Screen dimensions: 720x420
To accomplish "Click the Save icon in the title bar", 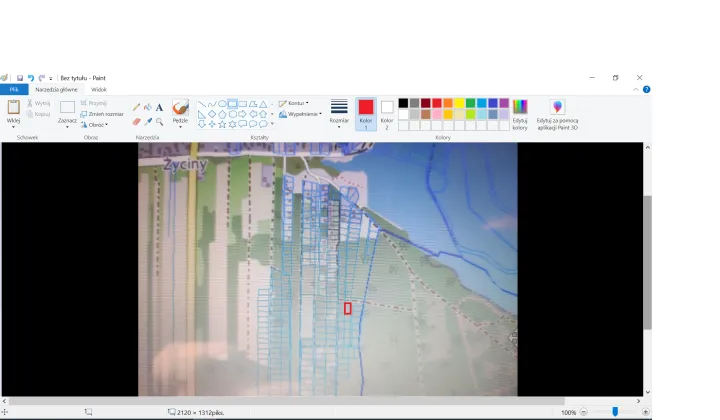I will pos(20,78).
